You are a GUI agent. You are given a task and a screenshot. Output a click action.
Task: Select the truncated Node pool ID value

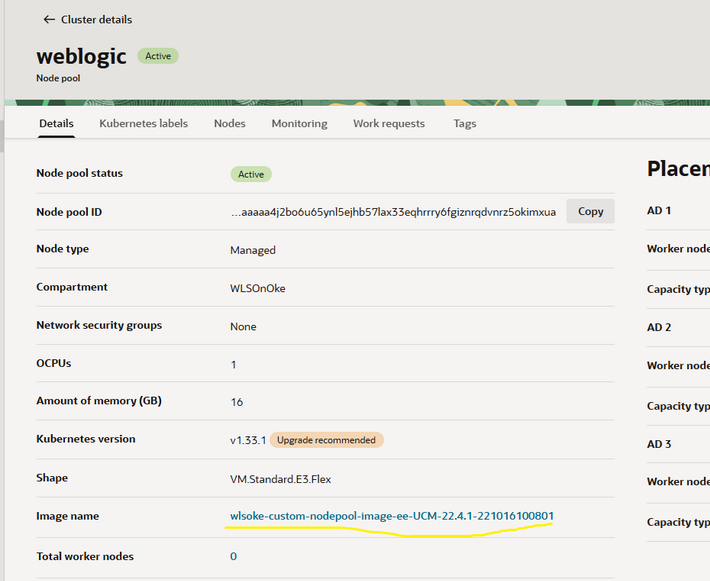click(393, 212)
